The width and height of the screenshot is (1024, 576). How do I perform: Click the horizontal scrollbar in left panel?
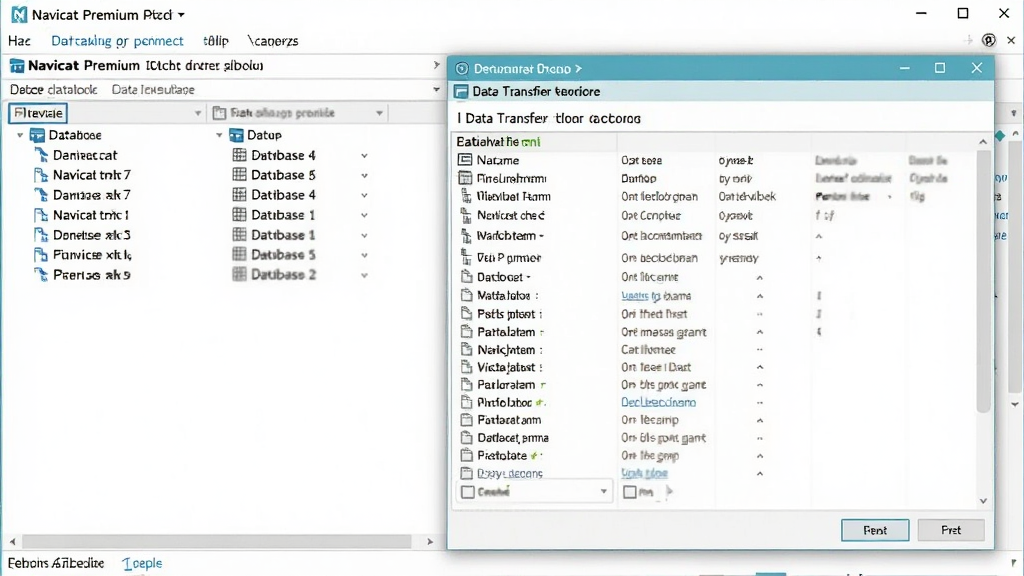click(x=217, y=541)
